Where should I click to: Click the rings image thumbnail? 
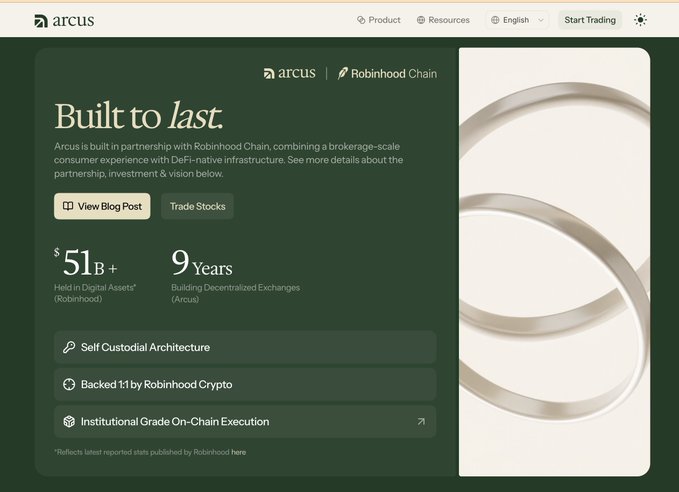(x=554, y=262)
